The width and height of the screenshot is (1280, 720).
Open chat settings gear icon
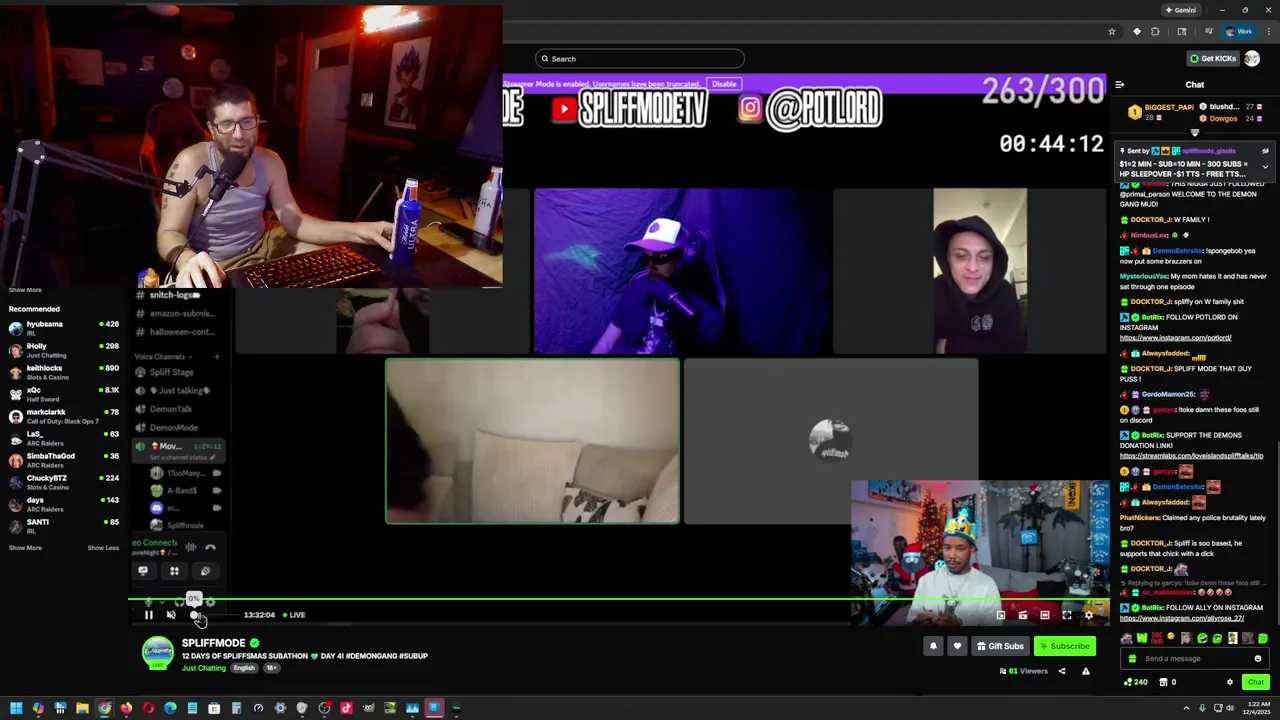click(x=1230, y=682)
